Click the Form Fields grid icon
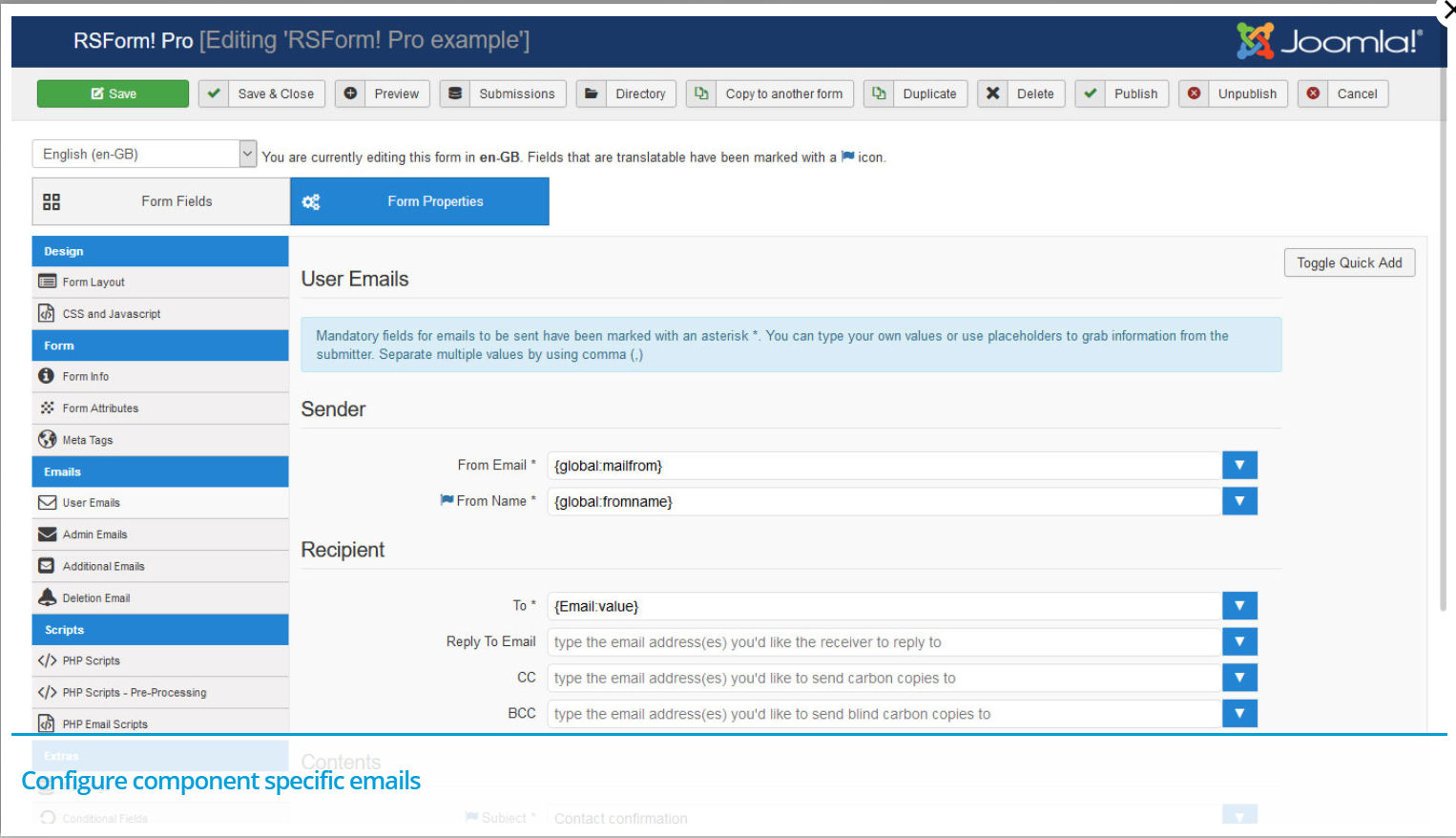Image resolution: width=1456 pixels, height=838 pixels. coord(52,201)
